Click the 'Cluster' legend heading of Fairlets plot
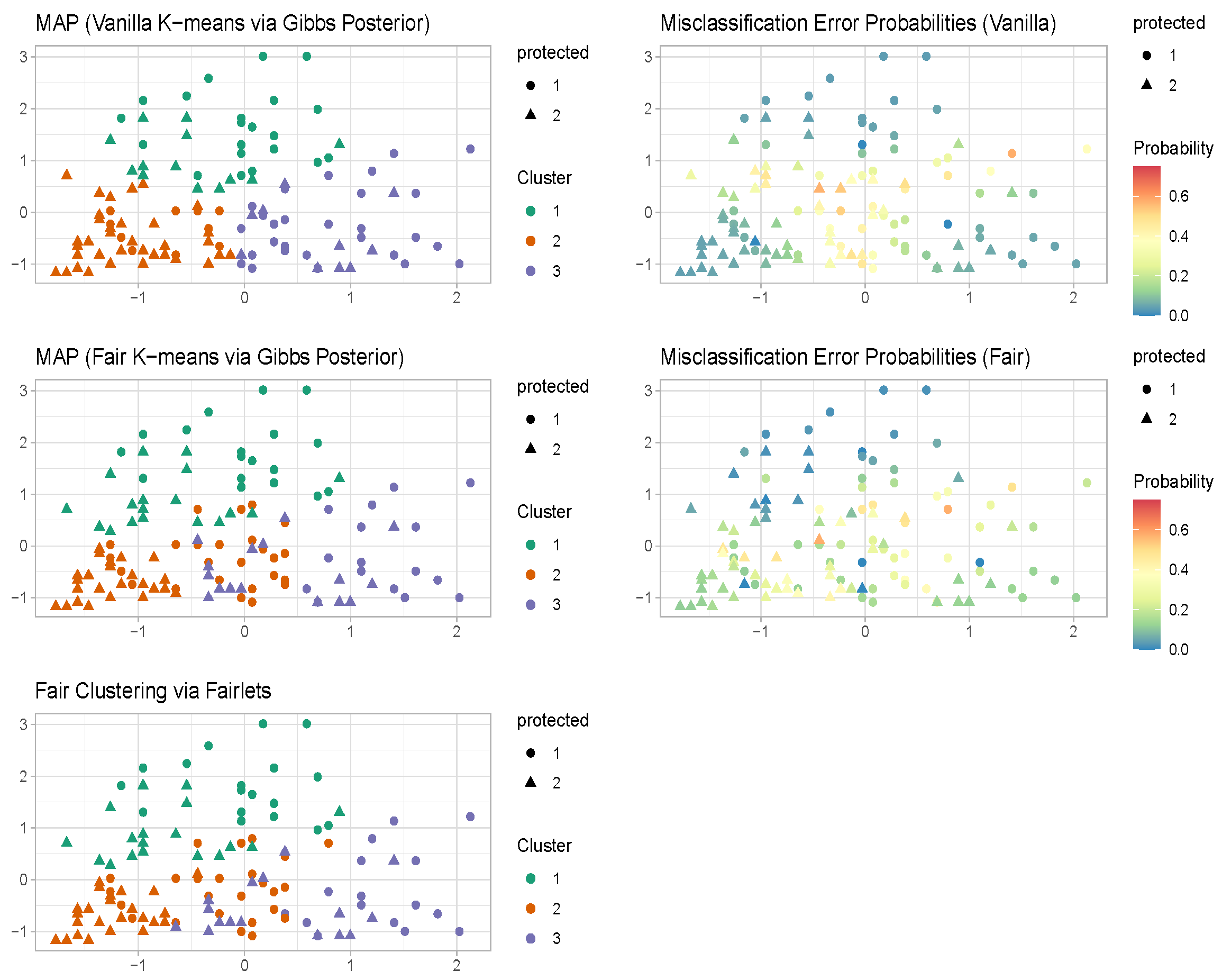This screenshot has width=1222, height=980. click(544, 845)
